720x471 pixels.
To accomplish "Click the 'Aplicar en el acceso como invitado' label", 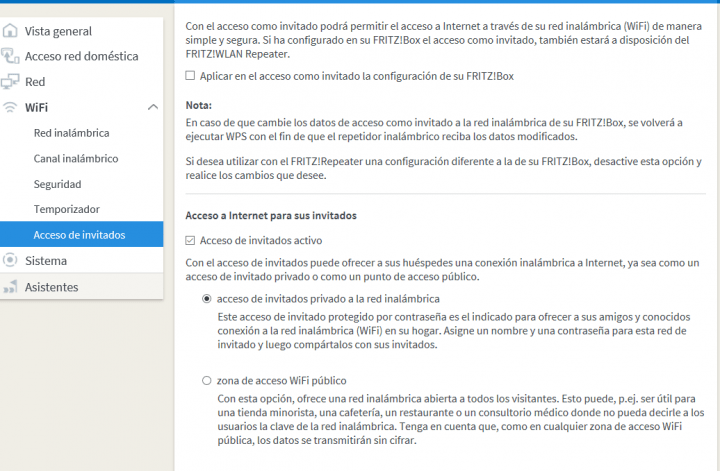I will [x=357, y=76].
